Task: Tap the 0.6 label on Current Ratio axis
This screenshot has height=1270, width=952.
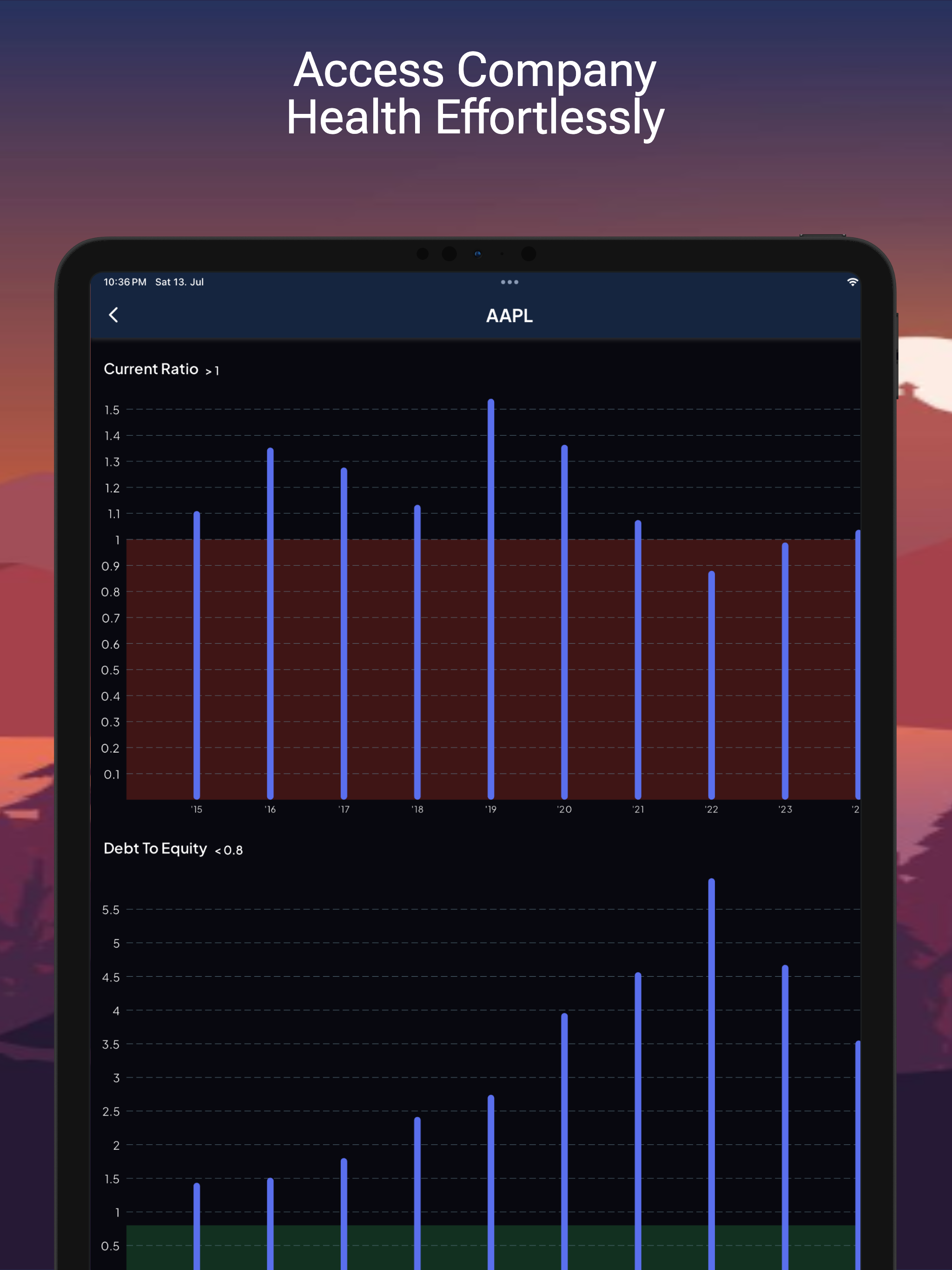Action: pyautogui.click(x=111, y=644)
